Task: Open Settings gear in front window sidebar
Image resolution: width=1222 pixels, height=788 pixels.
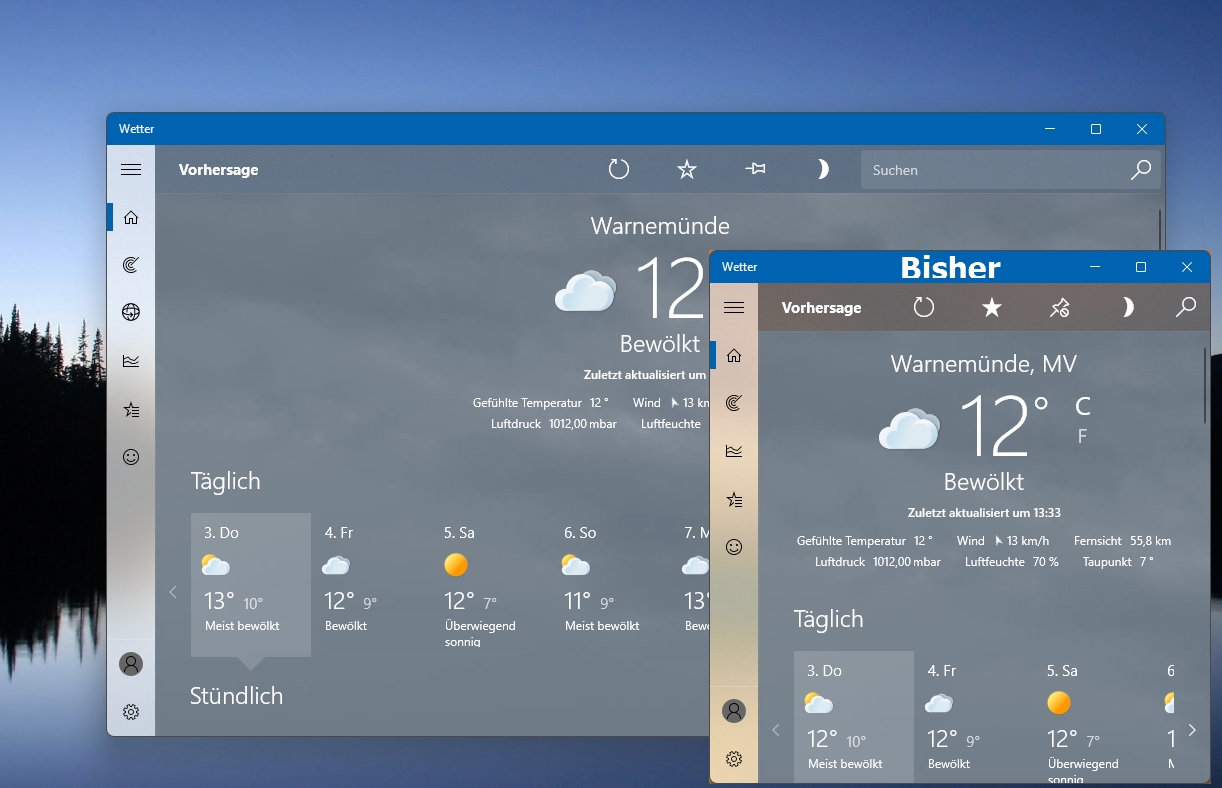Action: (x=734, y=759)
